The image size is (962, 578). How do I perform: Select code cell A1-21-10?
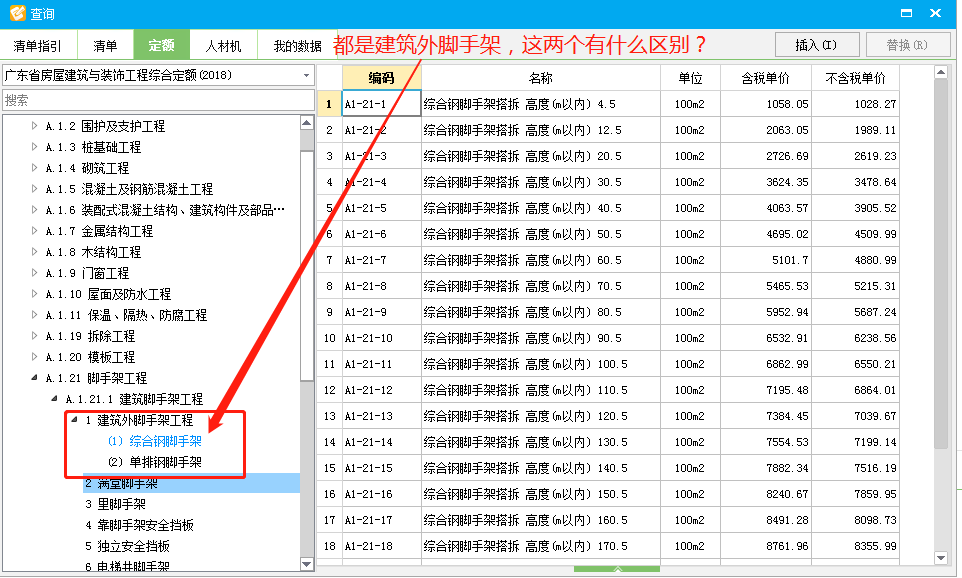(x=382, y=338)
